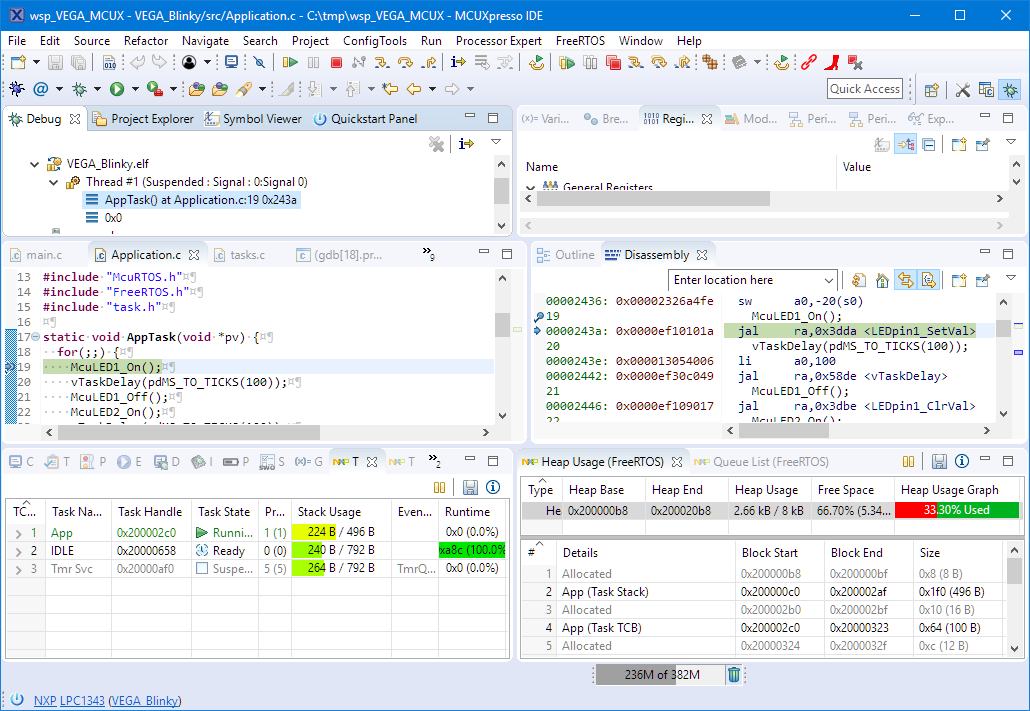Click the save icon in Heap Usage panel
This screenshot has width=1030, height=711.
click(939, 462)
